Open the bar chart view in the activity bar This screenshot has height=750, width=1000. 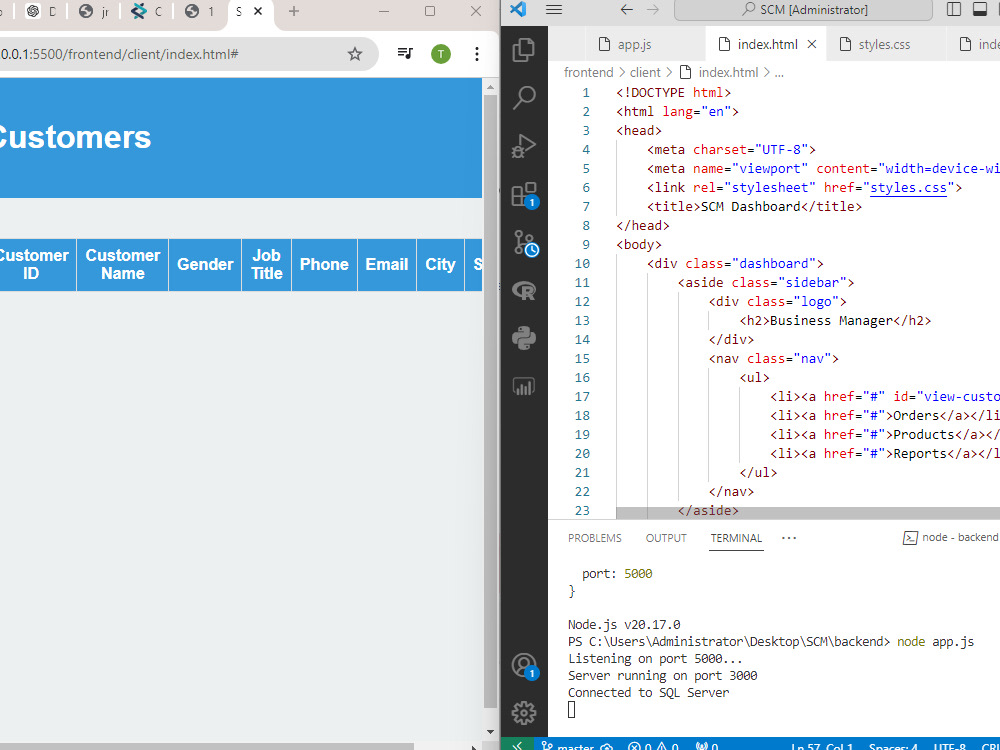click(x=524, y=386)
